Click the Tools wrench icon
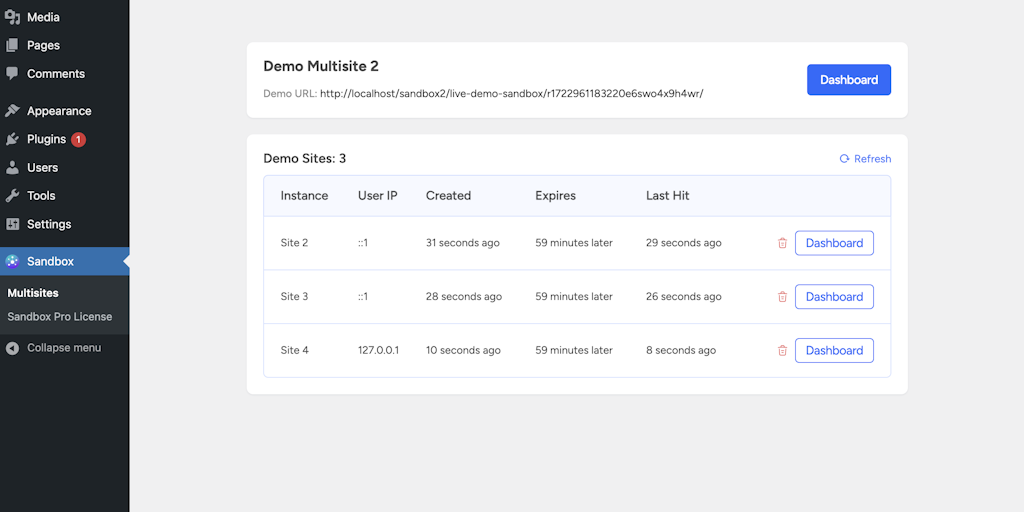Screen dimensions: 1024x512 [x=12, y=196]
